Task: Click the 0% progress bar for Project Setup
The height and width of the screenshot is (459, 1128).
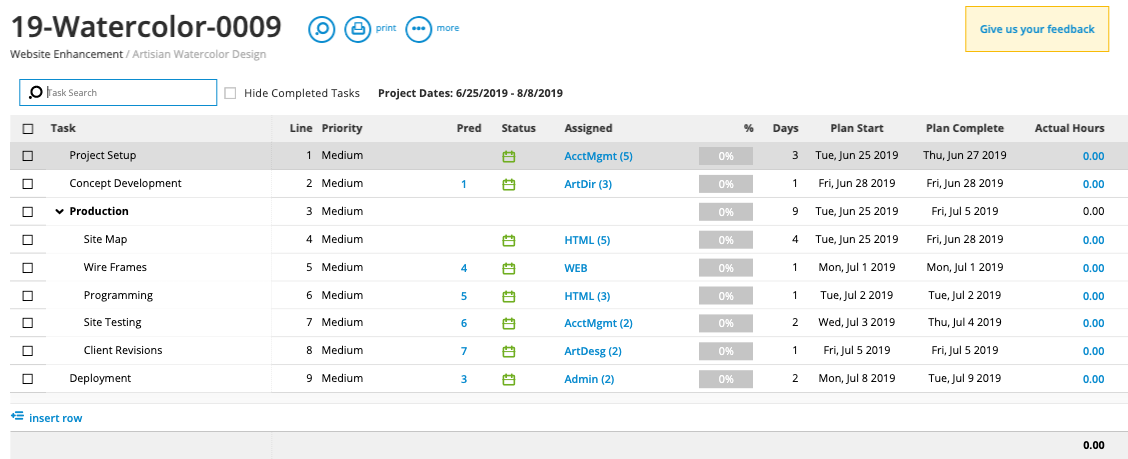Action: pyautogui.click(x=726, y=156)
